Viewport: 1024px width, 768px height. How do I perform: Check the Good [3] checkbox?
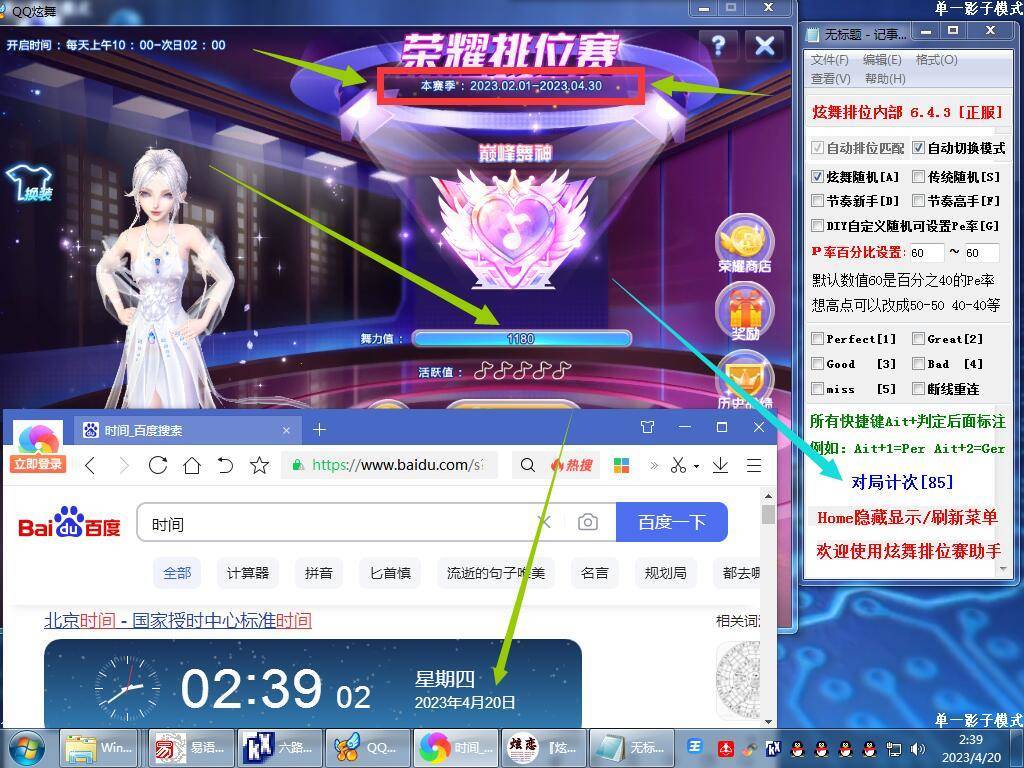pyautogui.click(x=817, y=363)
